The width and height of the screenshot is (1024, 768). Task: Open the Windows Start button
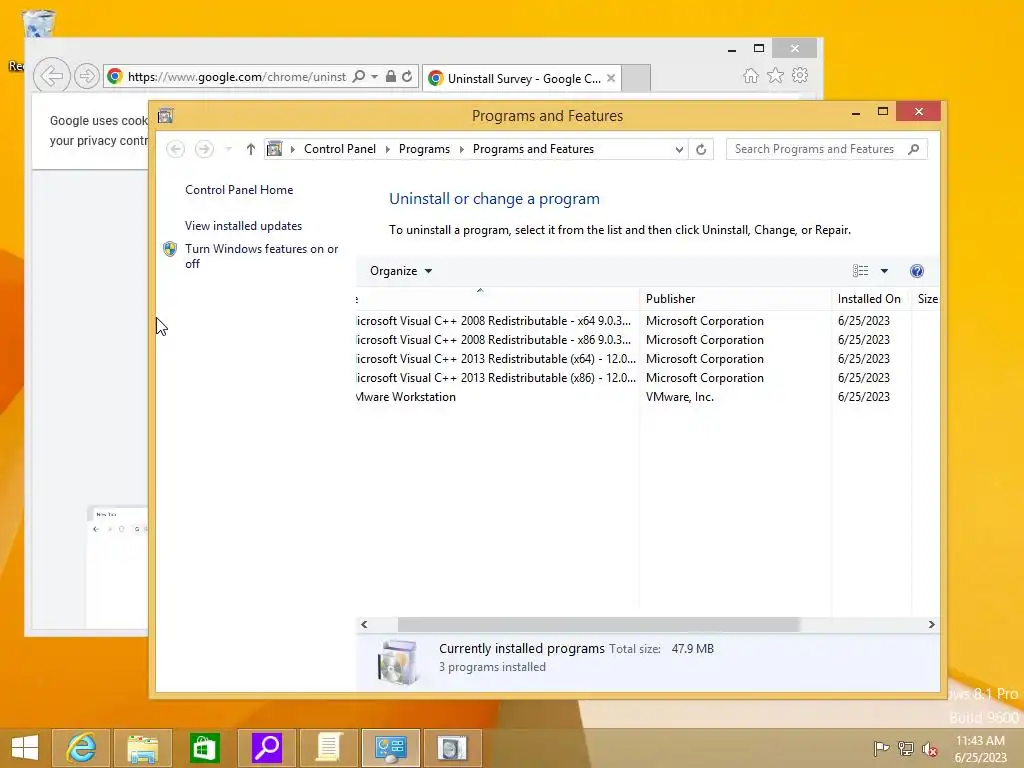[x=25, y=748]
